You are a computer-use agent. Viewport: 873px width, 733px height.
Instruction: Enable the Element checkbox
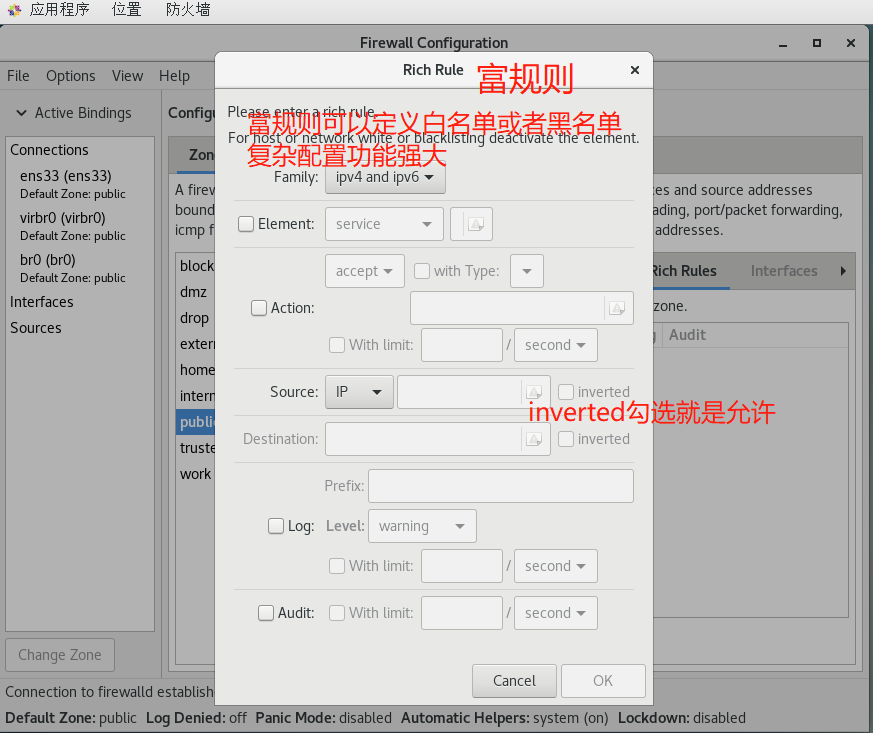[x=246, y=224]
